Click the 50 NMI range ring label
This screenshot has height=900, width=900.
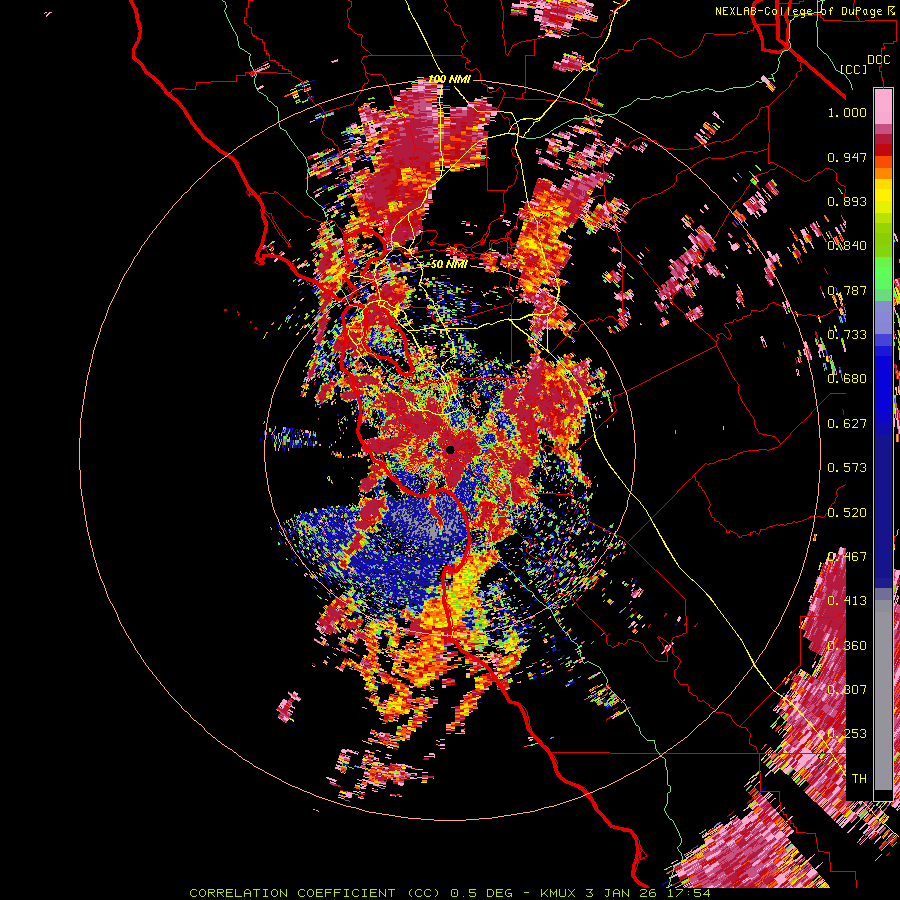[449, 265]
